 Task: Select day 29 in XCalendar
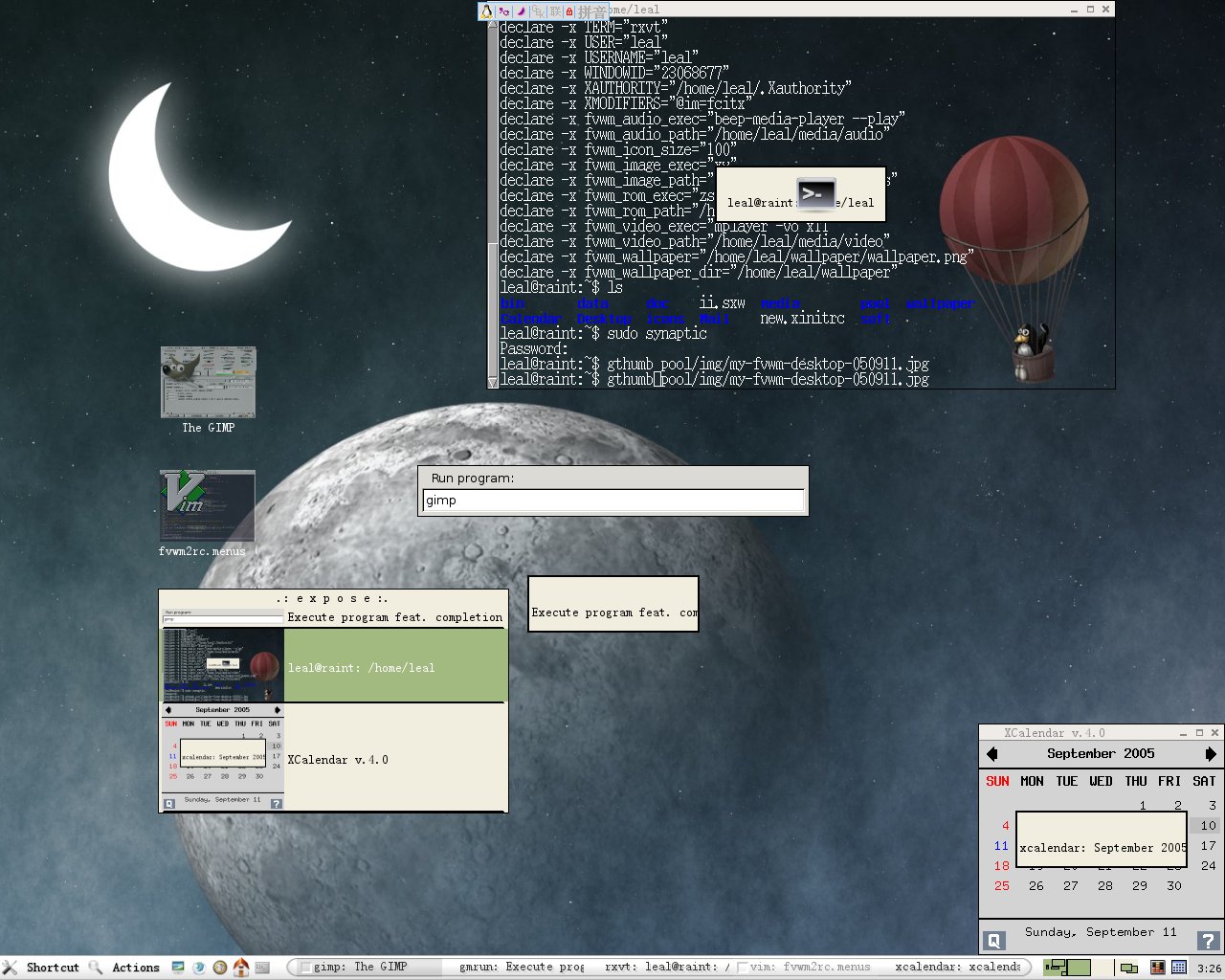pos(1140,886)
